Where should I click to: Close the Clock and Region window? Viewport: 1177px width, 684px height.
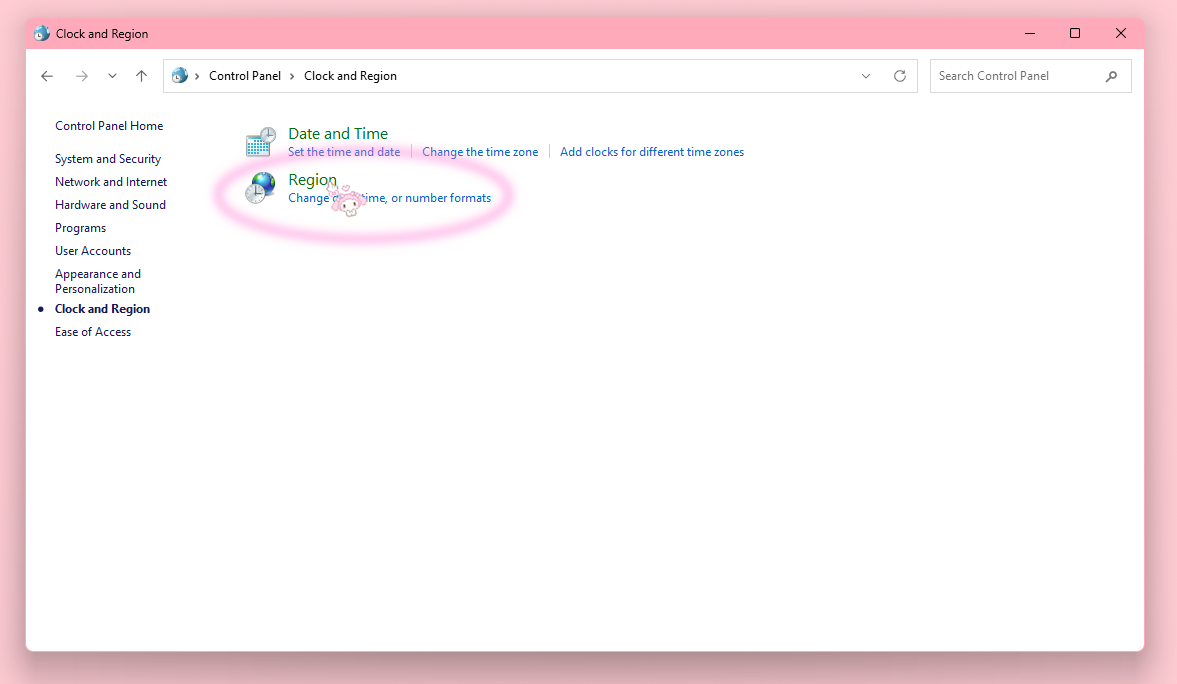tap(1121, 34)
